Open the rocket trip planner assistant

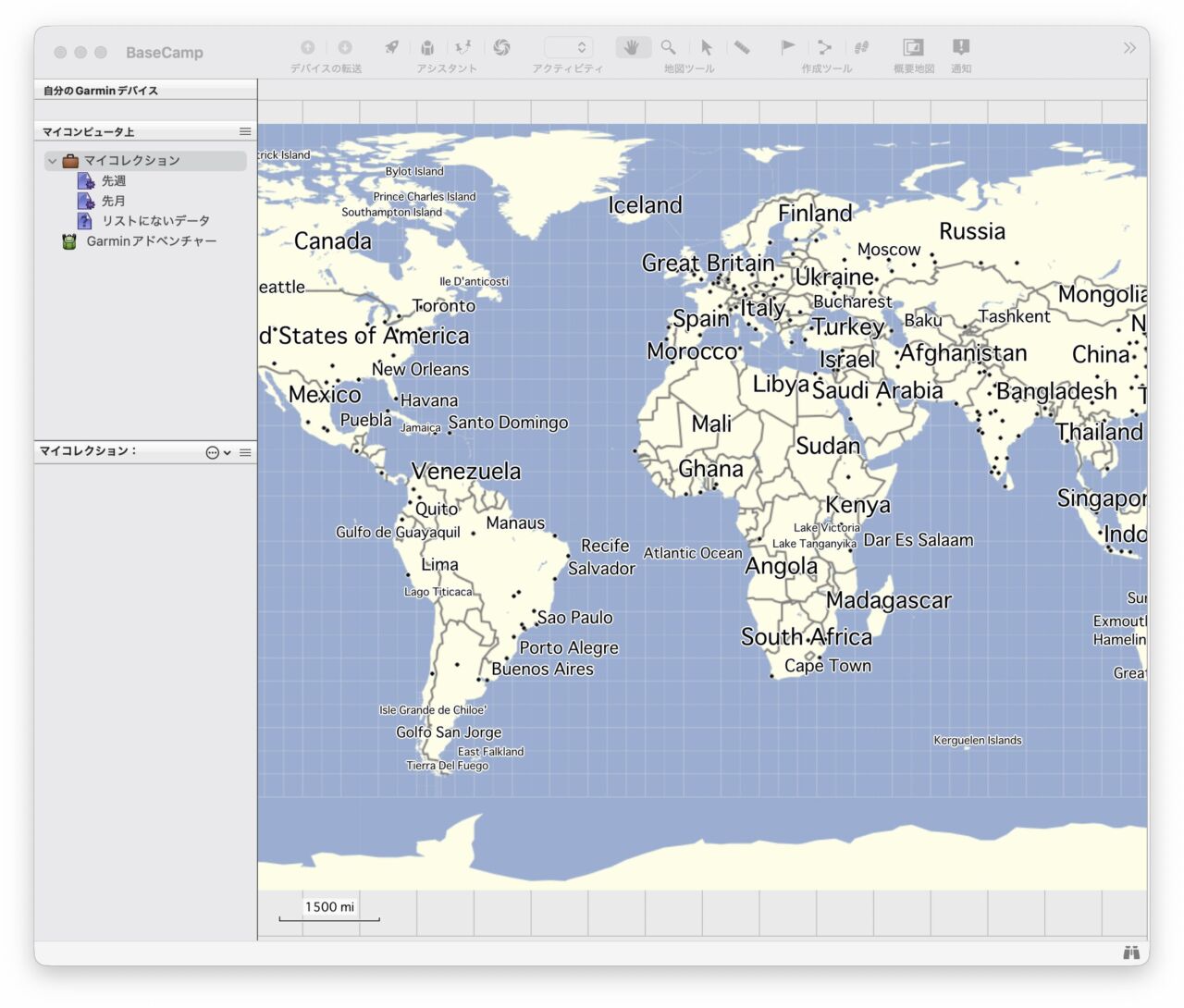coord(392,47)
